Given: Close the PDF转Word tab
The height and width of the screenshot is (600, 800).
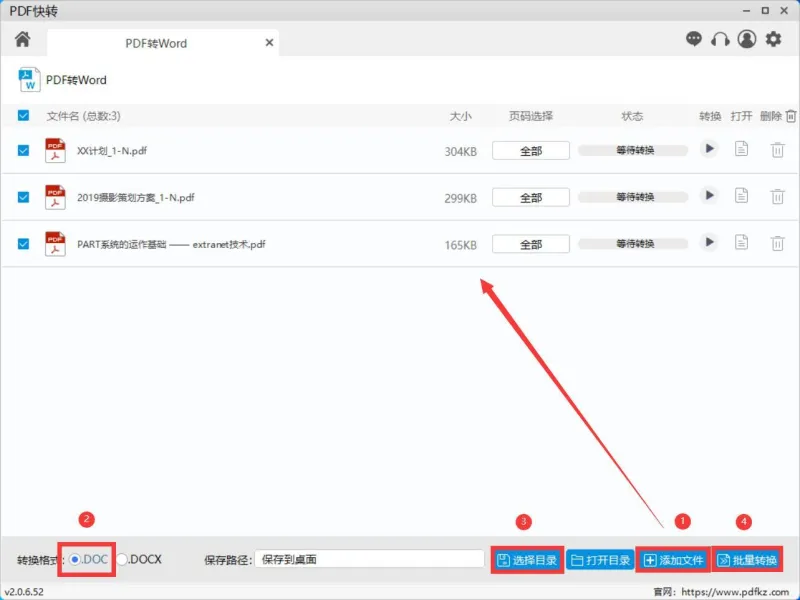Looking at the screenshot, I should click(269, 43).
